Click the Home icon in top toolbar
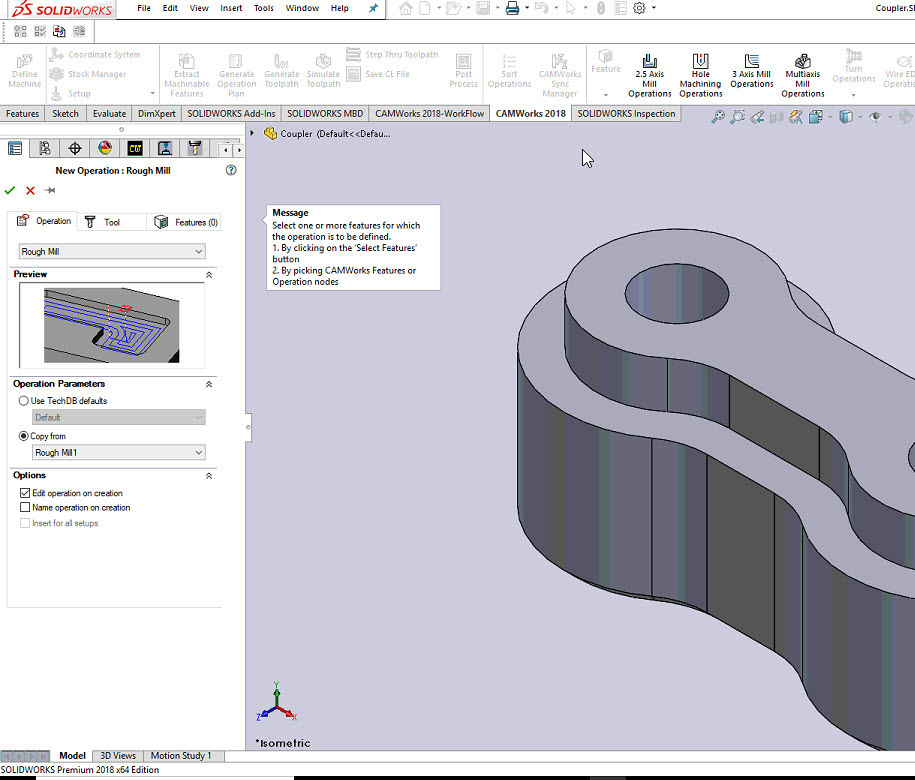 point(406,8)
